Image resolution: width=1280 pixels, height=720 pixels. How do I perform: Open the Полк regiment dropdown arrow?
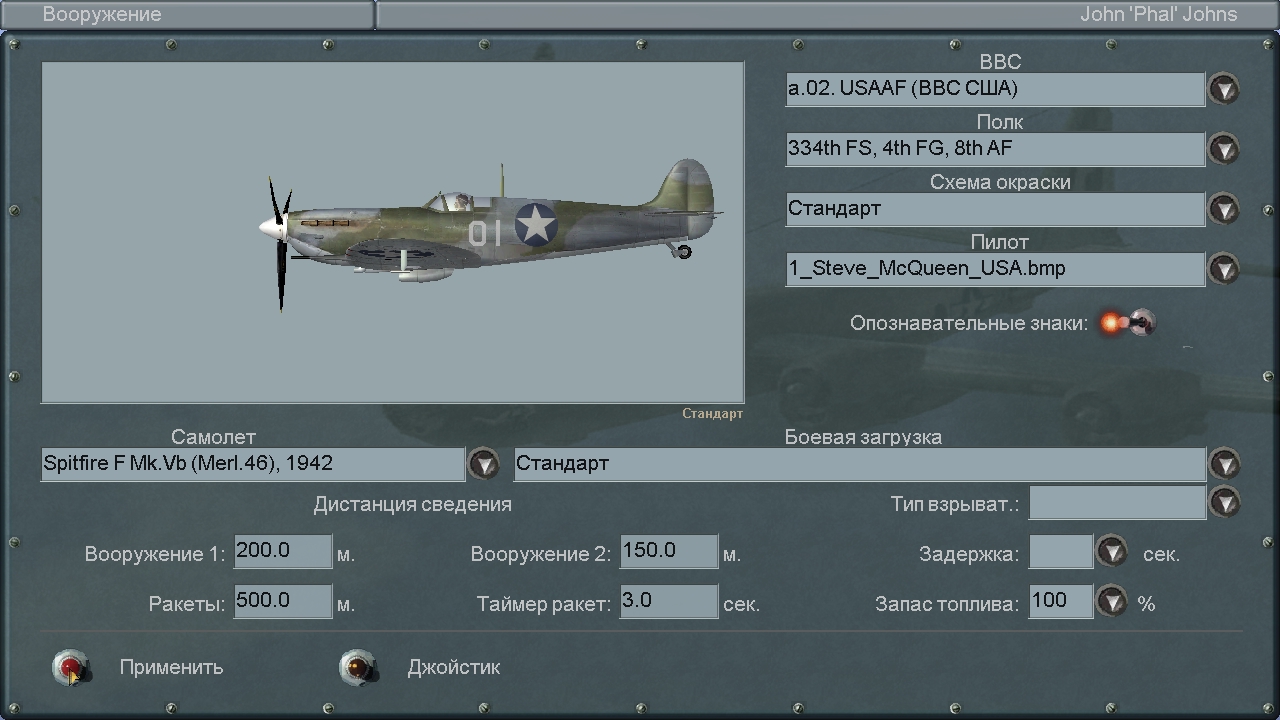coord(1224,149)
